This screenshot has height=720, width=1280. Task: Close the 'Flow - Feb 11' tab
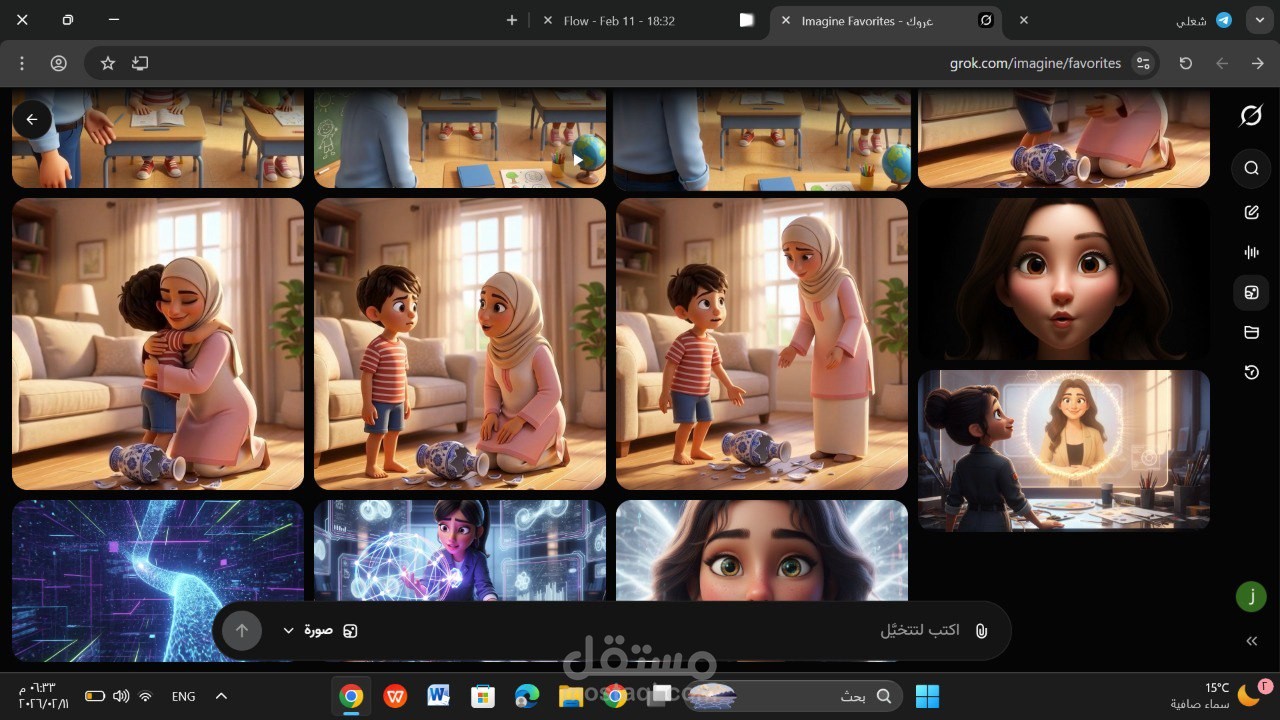pos(547,21)
